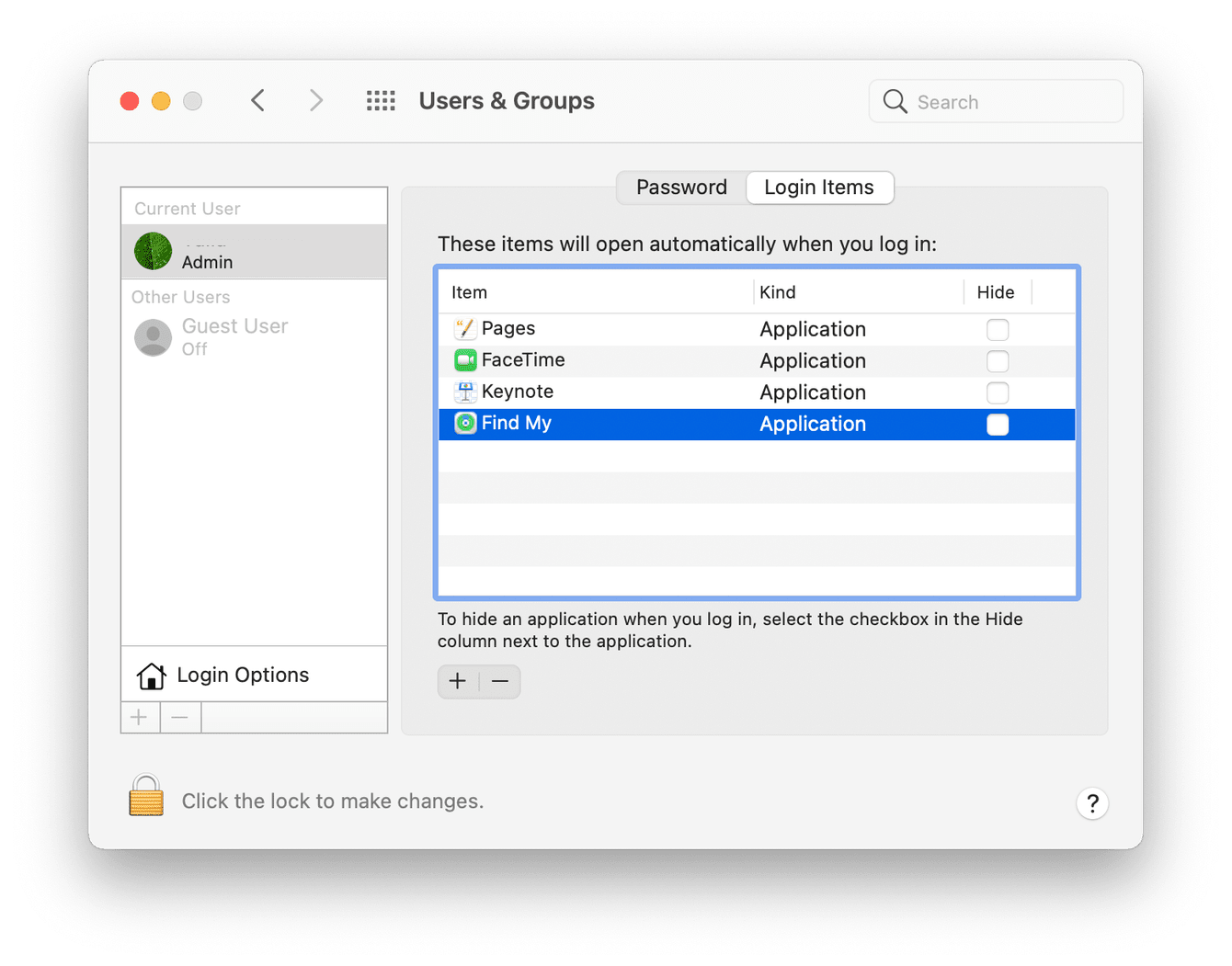Select the Keynote row name
The height and width of the screenshot is (966, 1232).
click(x=518, y=392)
